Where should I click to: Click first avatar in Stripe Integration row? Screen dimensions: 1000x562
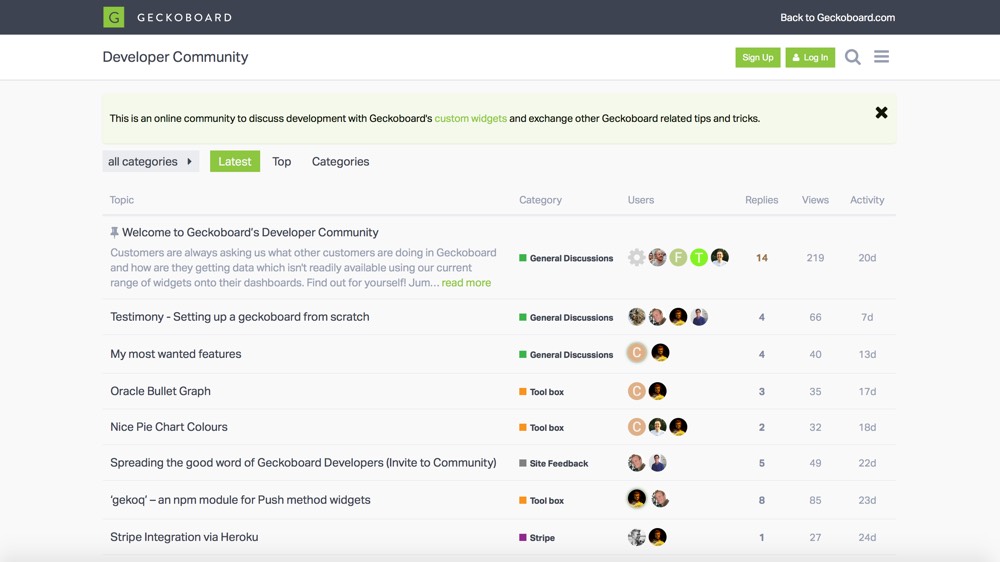636,537
